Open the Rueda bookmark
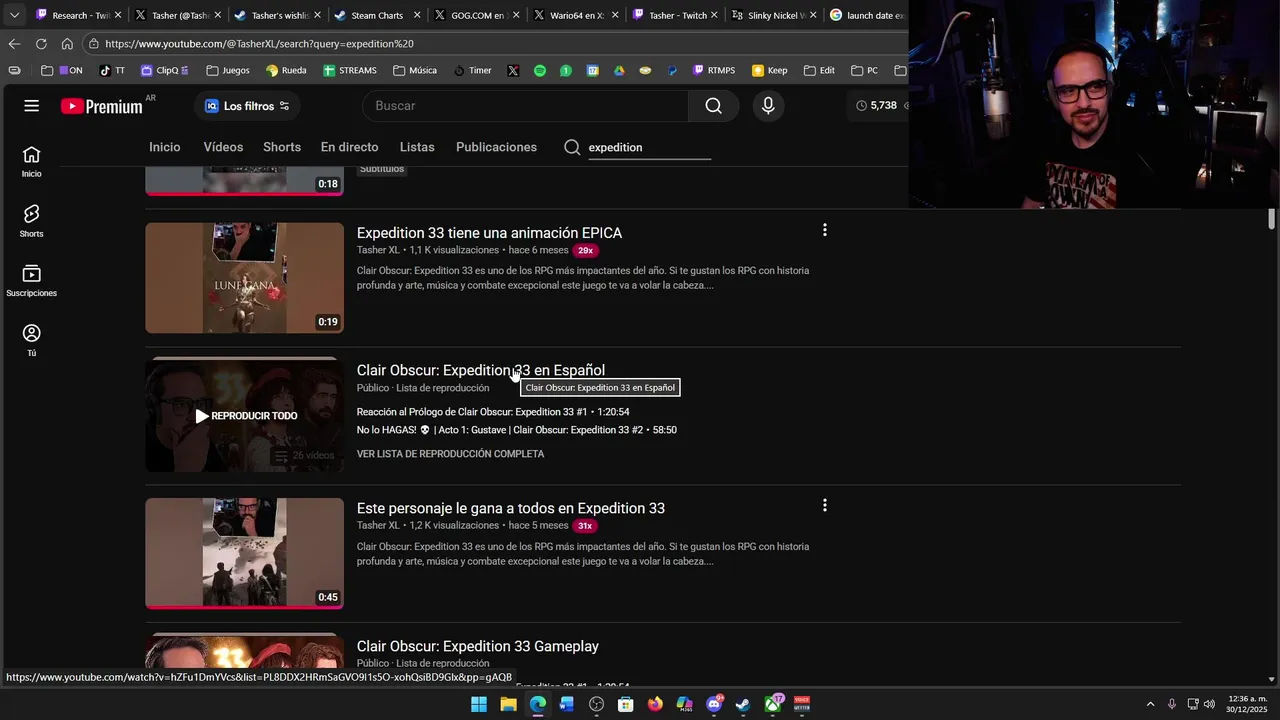This screenshot has width=1280, height=720. coord(286,71)
